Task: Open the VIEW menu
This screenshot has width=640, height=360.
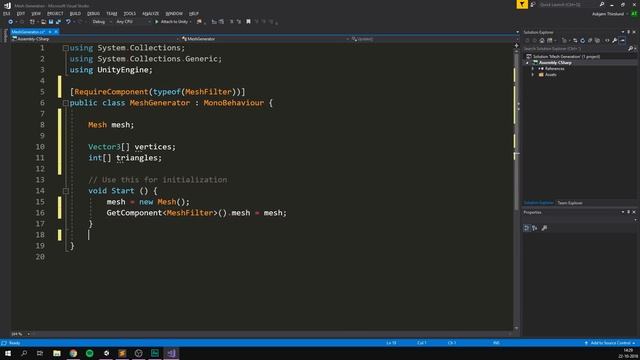Action: click(x=36, y=13)
